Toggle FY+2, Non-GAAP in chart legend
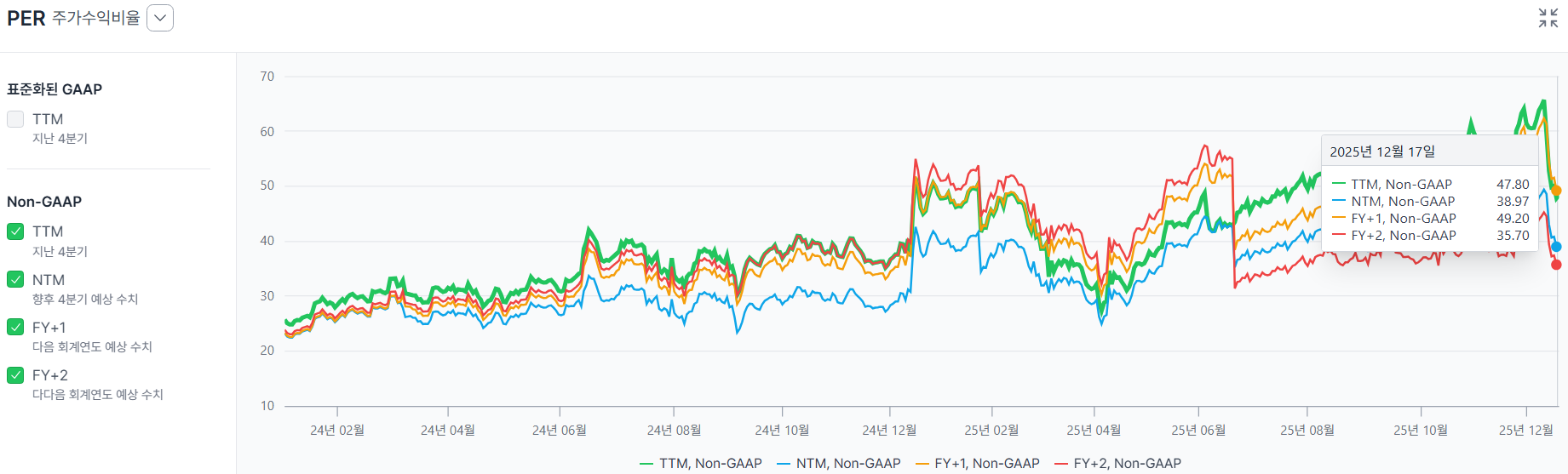Viewport: 1568px width, 474px height. point(1117,463)
